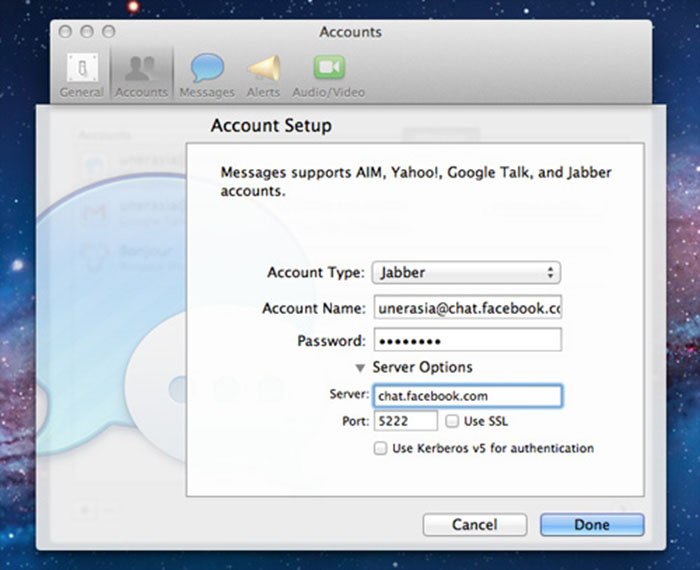The height and width of the screenshot is (570, 700).
Task: Click the minimize window button
Action: 87,32
